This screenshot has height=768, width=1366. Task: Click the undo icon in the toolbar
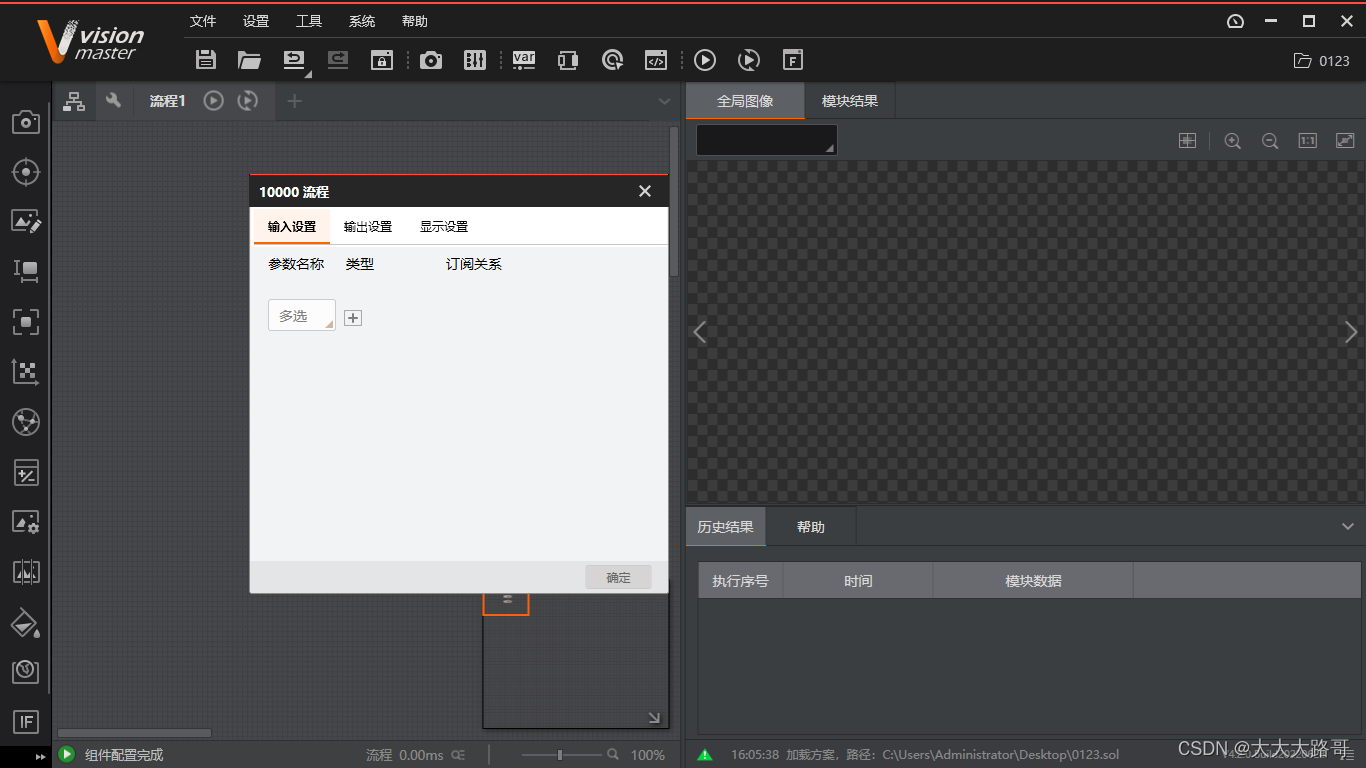294,60
